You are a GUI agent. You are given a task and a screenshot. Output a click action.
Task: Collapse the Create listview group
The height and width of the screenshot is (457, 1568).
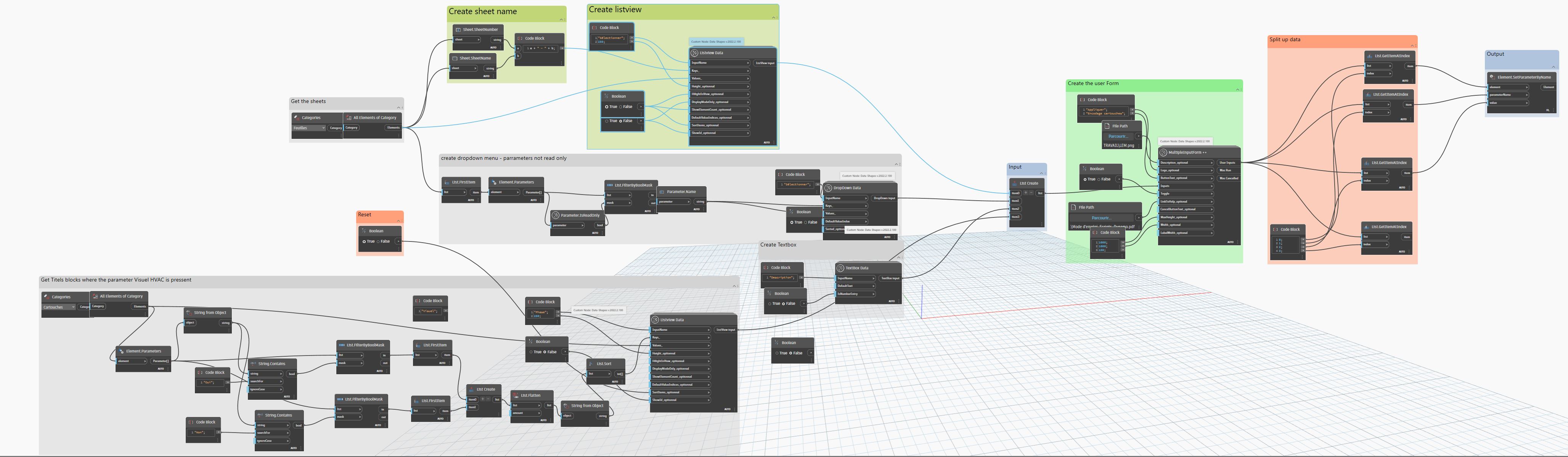[x=774, y=17]
